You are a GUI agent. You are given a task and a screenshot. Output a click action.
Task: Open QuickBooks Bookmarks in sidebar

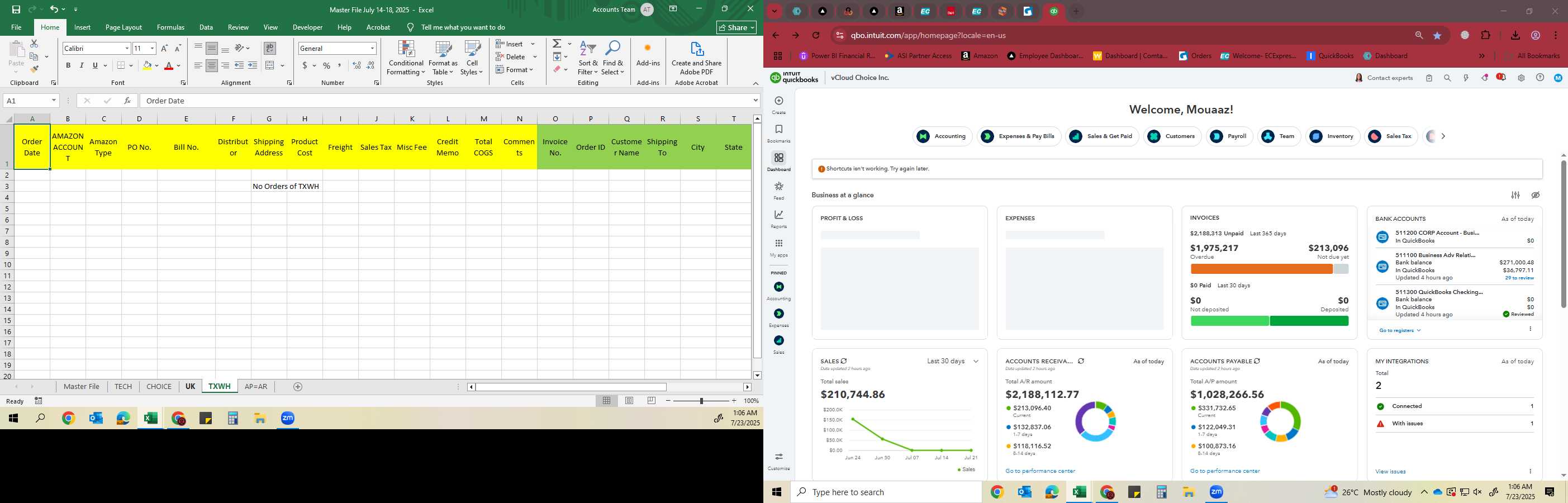point(778,134)
